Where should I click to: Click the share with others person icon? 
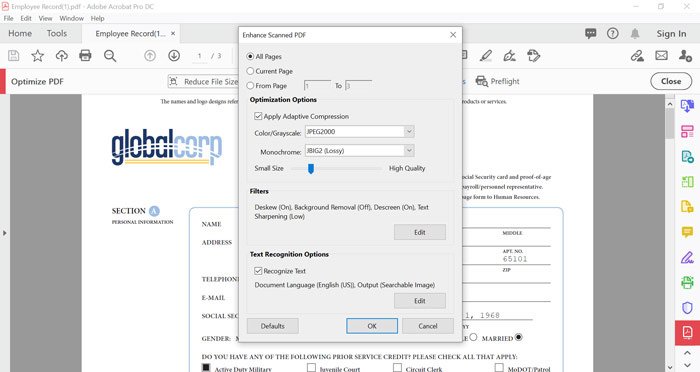[685, 56]
